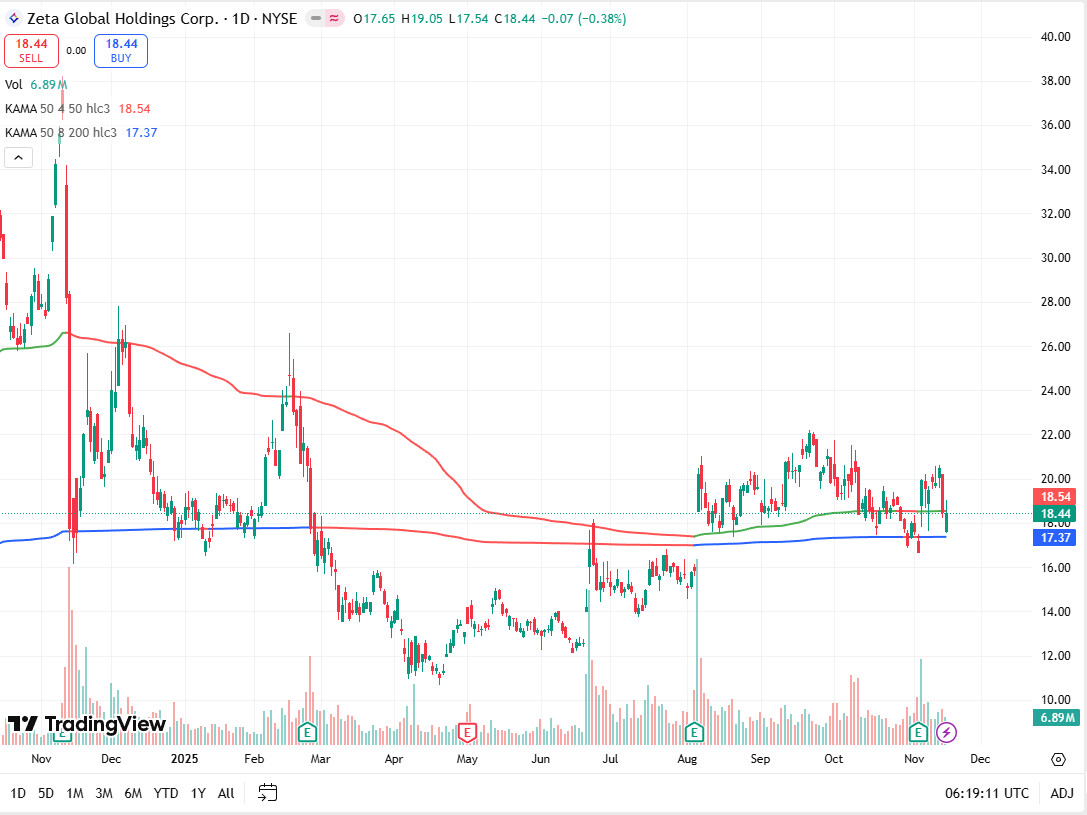Click the 18.44 SELL button

(x=31, y=51)
